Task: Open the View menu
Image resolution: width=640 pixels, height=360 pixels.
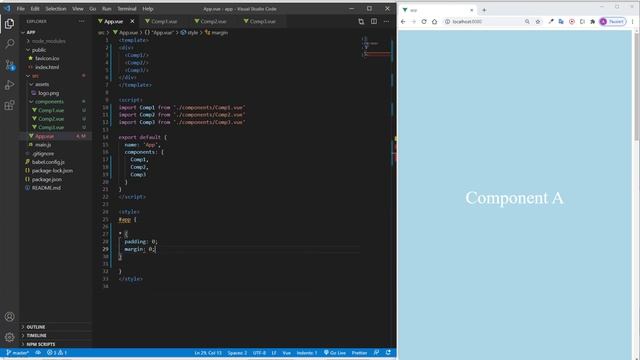Action: [78, 9]
